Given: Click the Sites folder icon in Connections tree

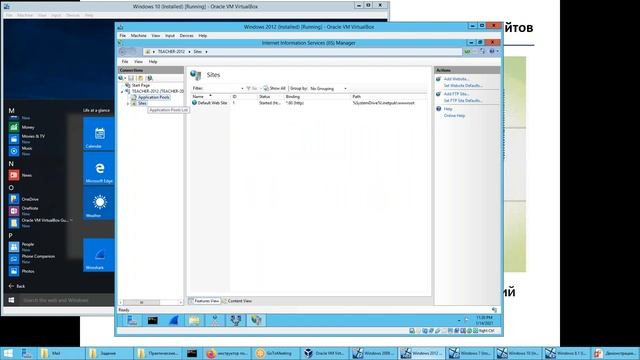Looking at the screenshot, I should click(133, 103).
